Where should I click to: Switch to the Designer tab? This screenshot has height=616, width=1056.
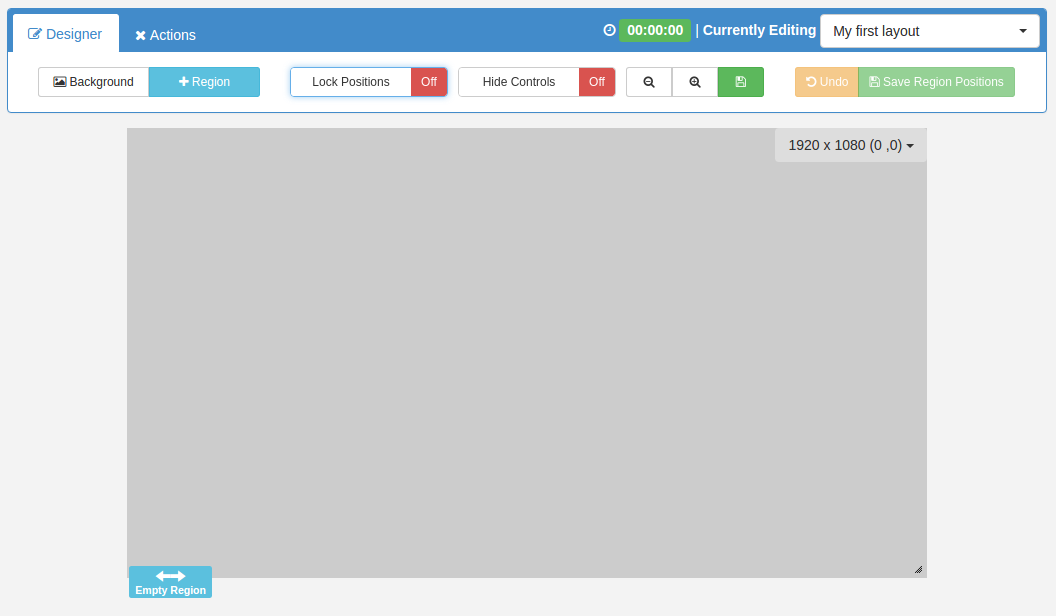pyautogui.click(x=66, y=34)
